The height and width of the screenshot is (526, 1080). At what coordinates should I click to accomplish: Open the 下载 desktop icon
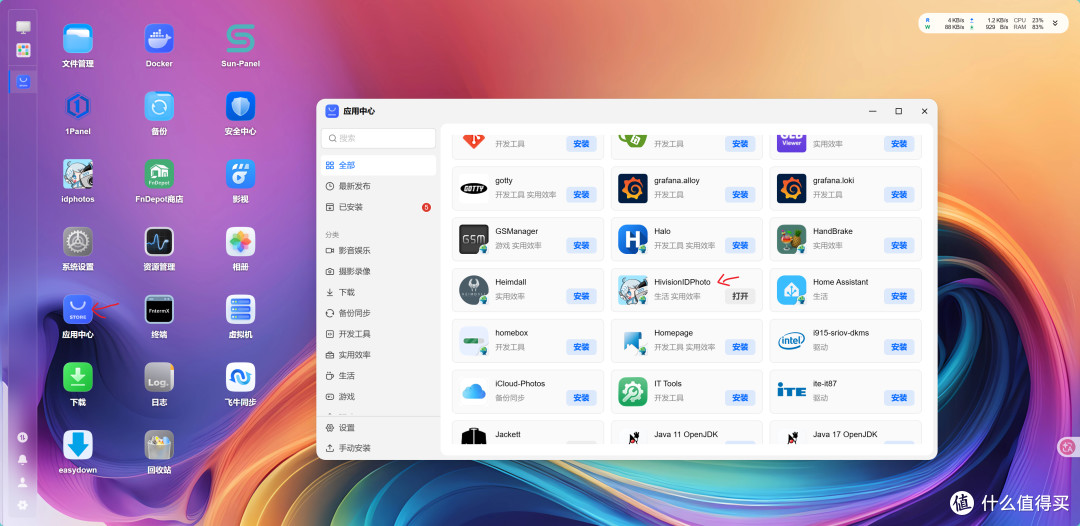pos(78,377)
